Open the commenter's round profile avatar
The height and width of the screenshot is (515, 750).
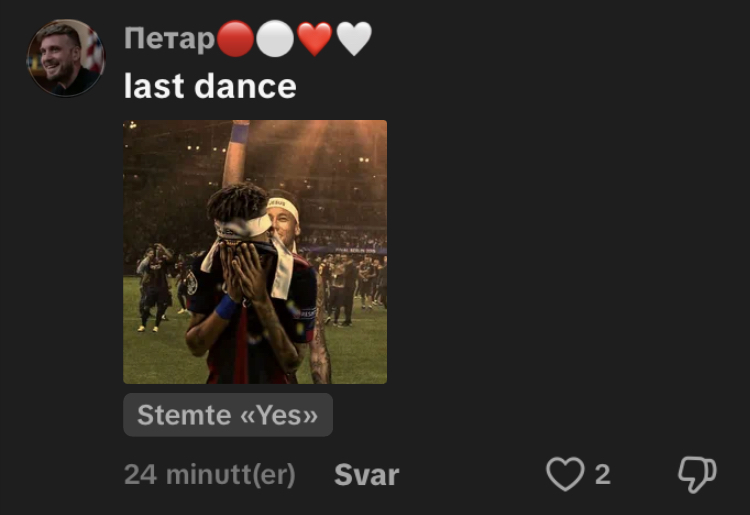(x=66, y=58)
